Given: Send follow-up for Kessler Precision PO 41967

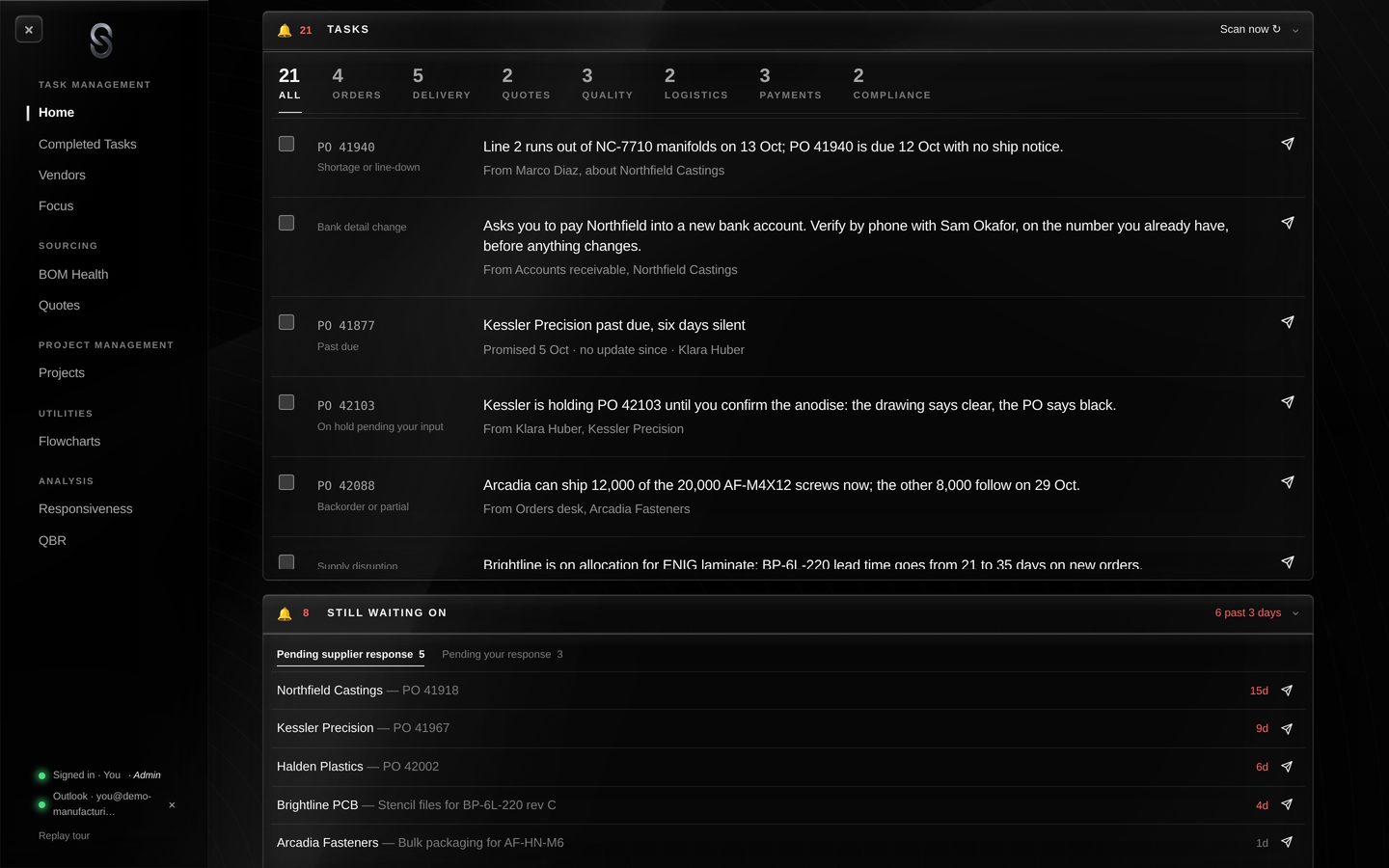Looking at the screenshot, I should click(1287, 729).
